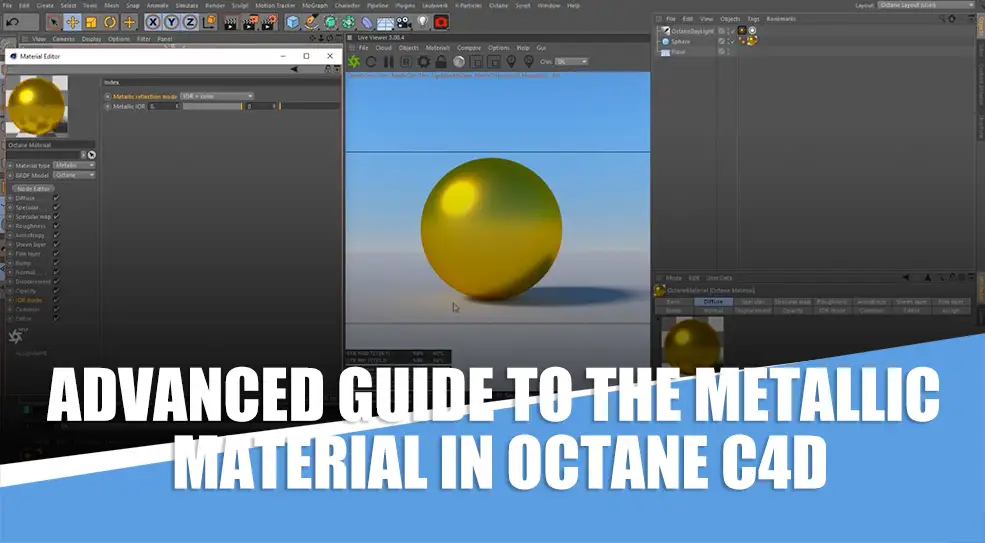Open the Render menu
985x543 pixels.
pyautogui.click(x=215, y=6)
